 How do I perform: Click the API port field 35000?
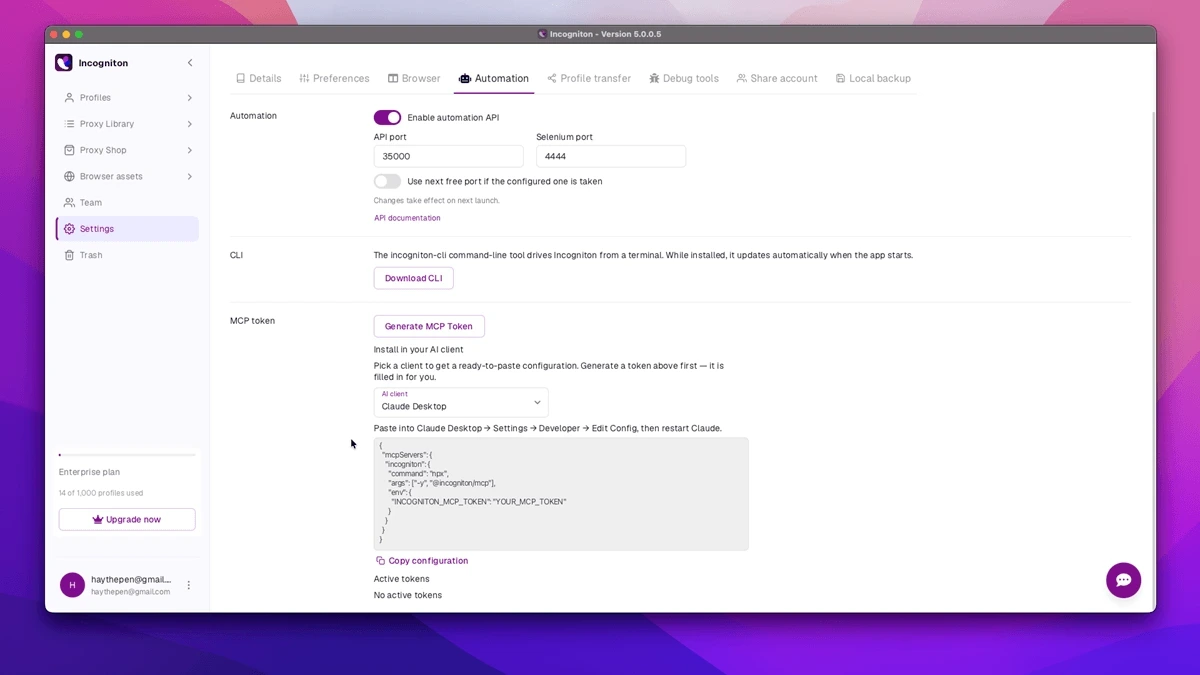[x=449, y=156]
